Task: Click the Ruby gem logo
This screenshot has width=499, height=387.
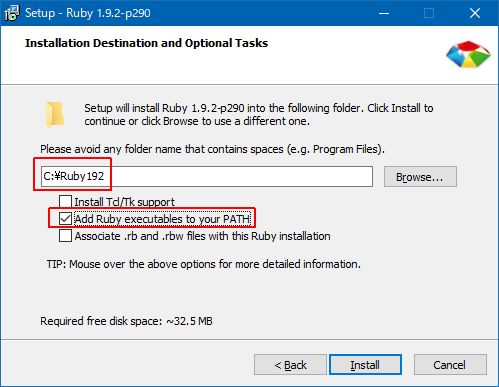Action: coord(468,54)
